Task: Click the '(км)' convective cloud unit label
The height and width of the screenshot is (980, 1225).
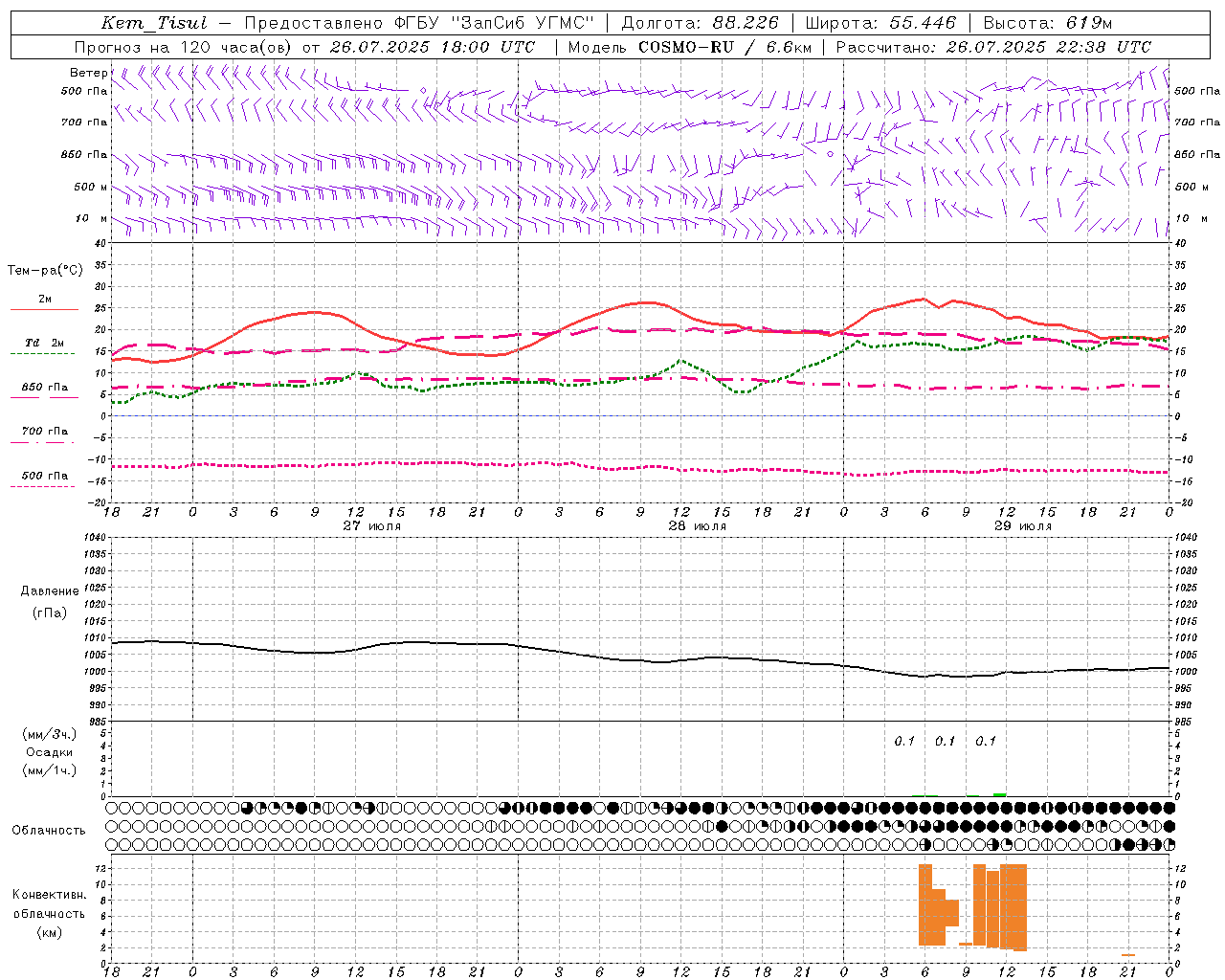Action: tap(50, 932)
